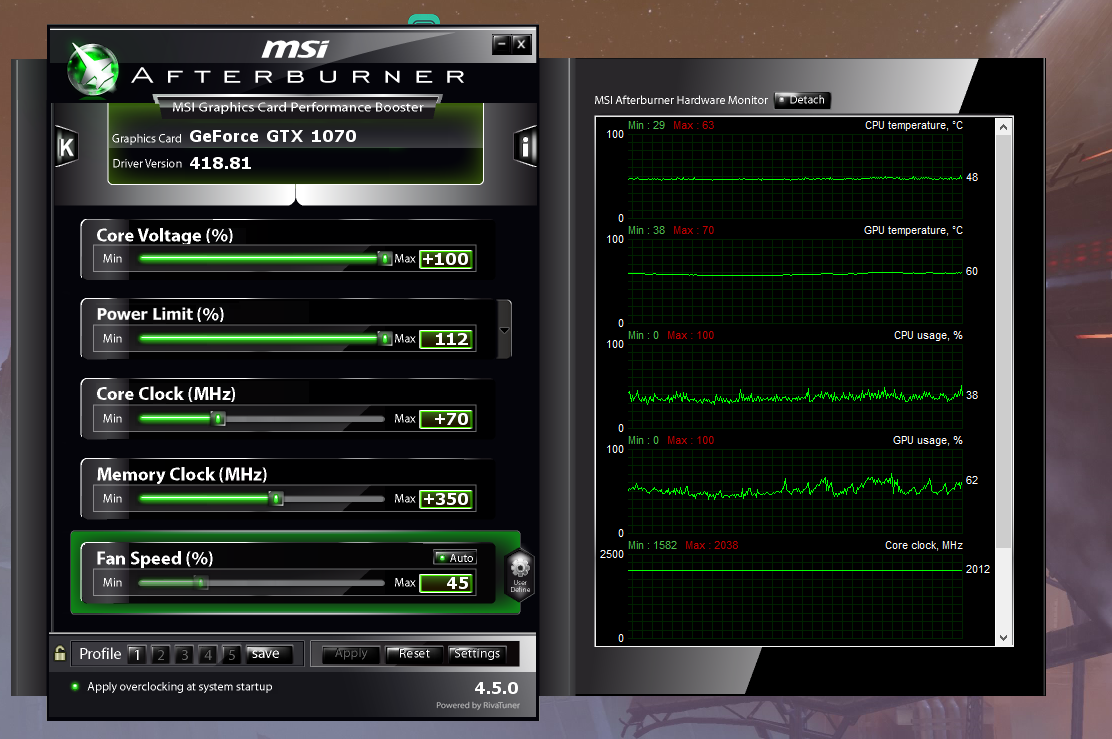Select profile slot 4
This screenshot has height=739, width=1112.
[208, 654]
